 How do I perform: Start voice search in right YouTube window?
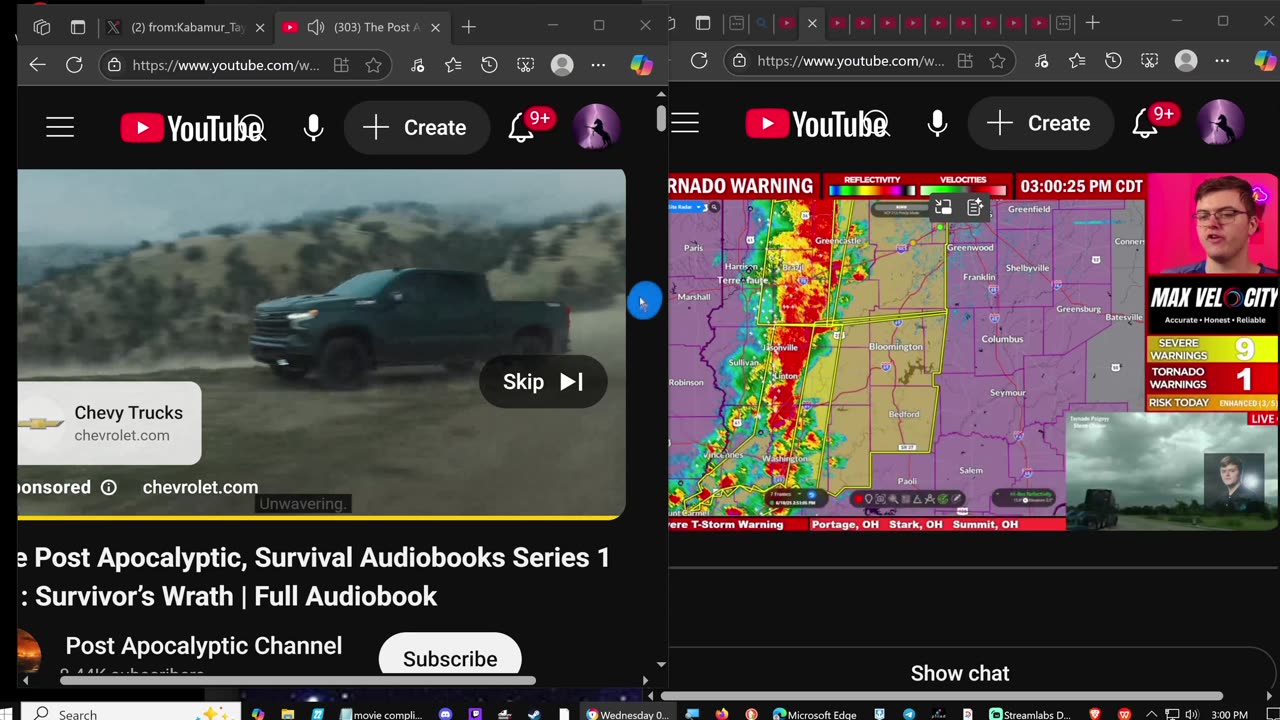click(x=937, y=123)
